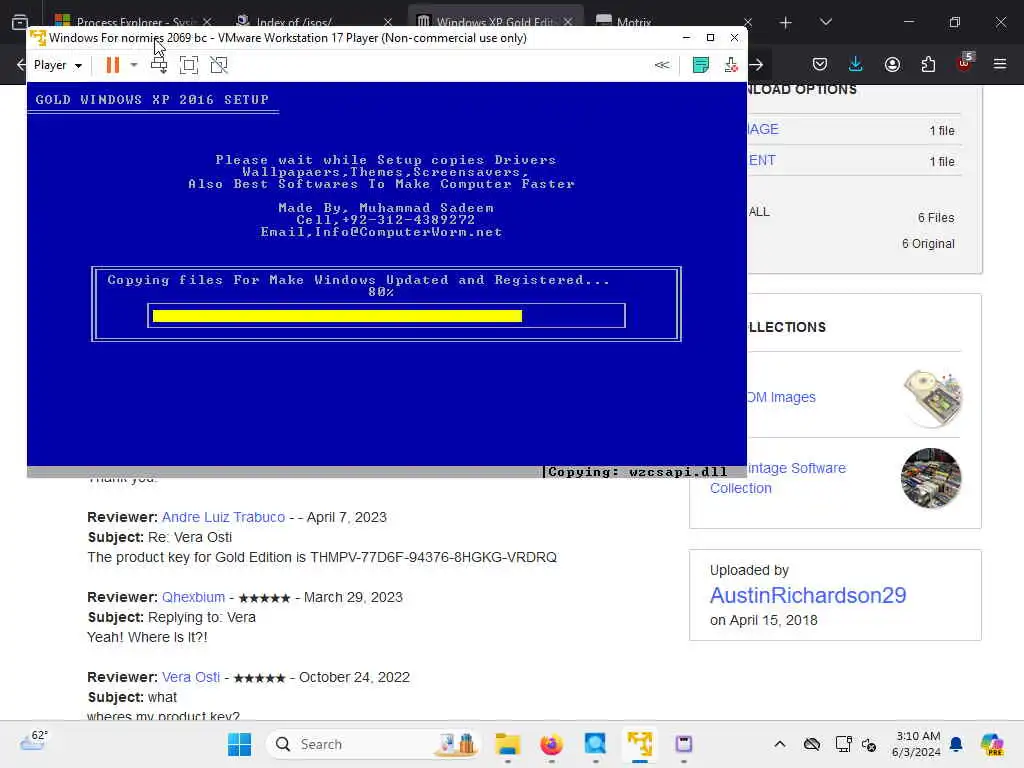Click the SHOW ALL downloads link
Viewport: 1024px width, 768px height.
[760, 212]
